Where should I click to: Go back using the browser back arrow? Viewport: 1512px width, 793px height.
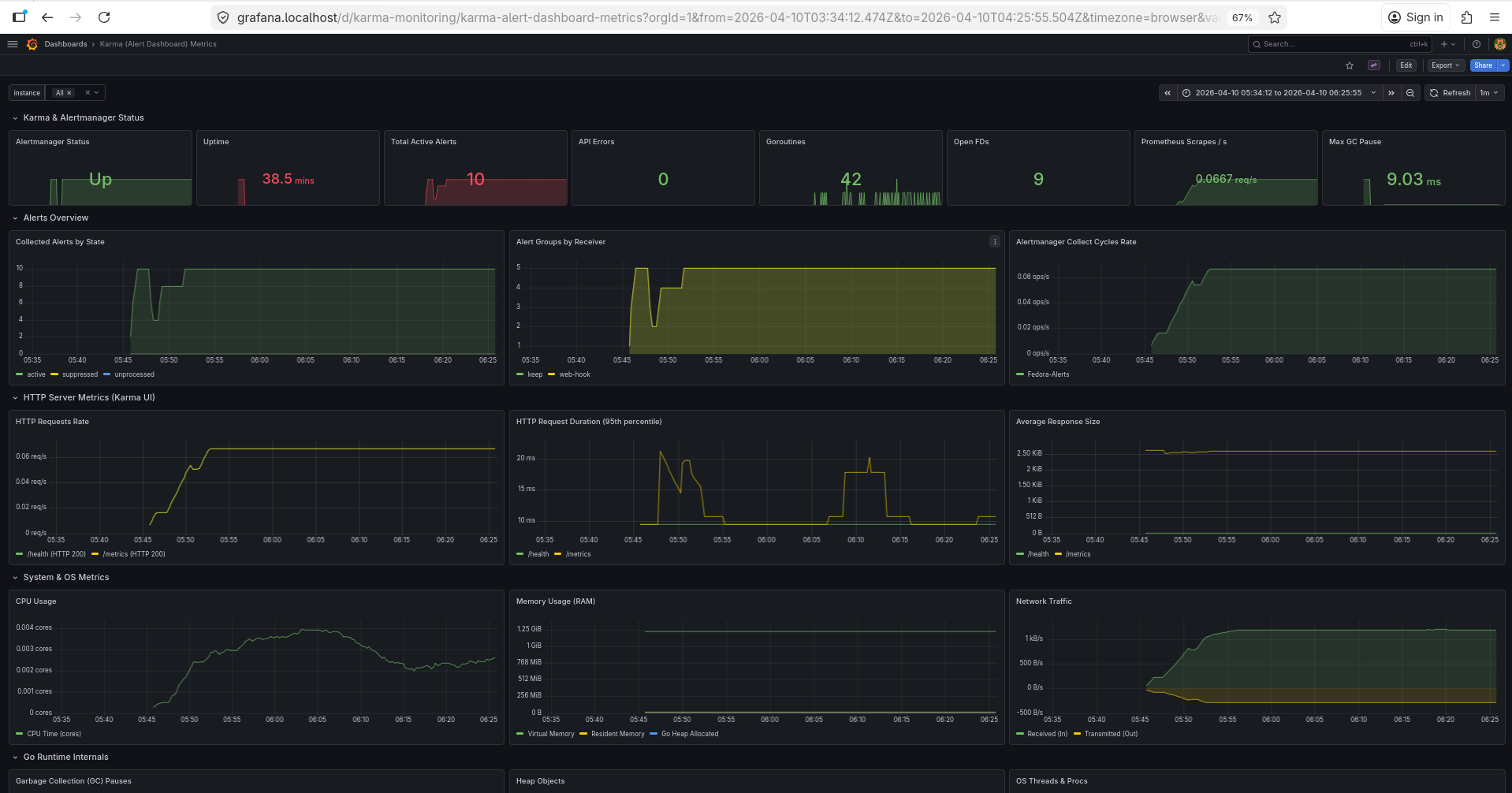47,17
